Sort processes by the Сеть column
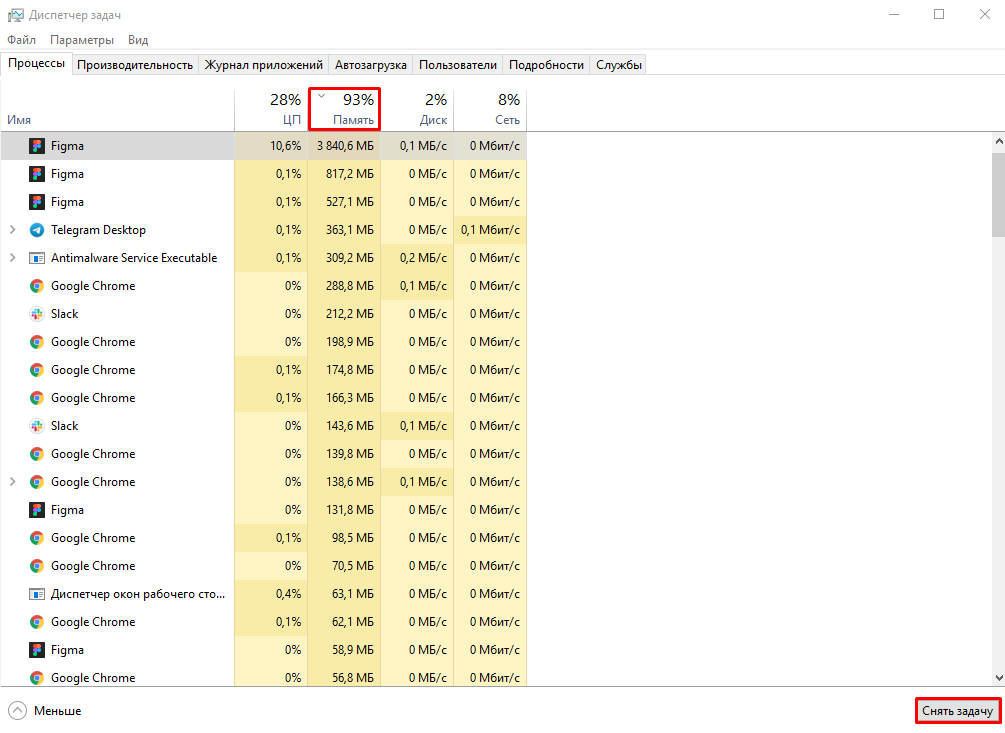Image resolution: width=1005 pixels, height=733 pixels. click(x=490, y=109)
